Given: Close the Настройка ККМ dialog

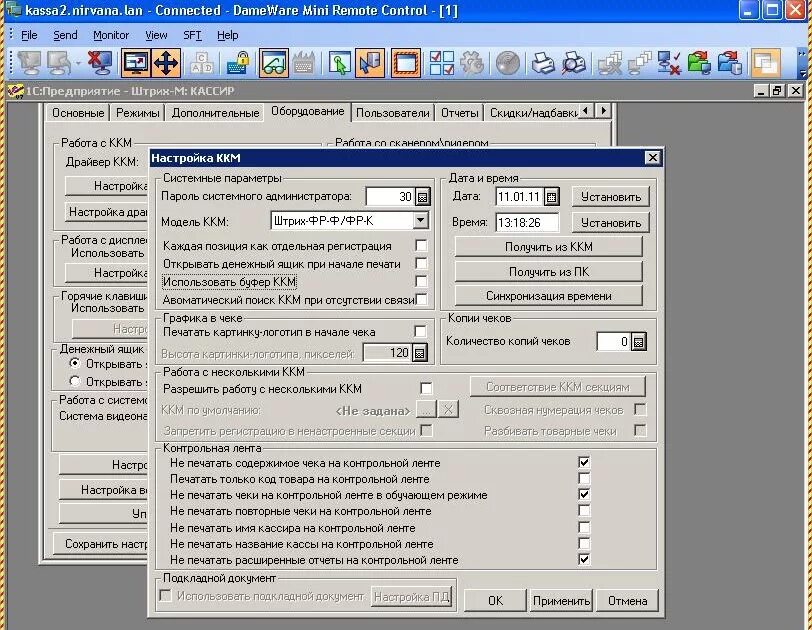Looking at the screenshot, I should click(652, 157).
